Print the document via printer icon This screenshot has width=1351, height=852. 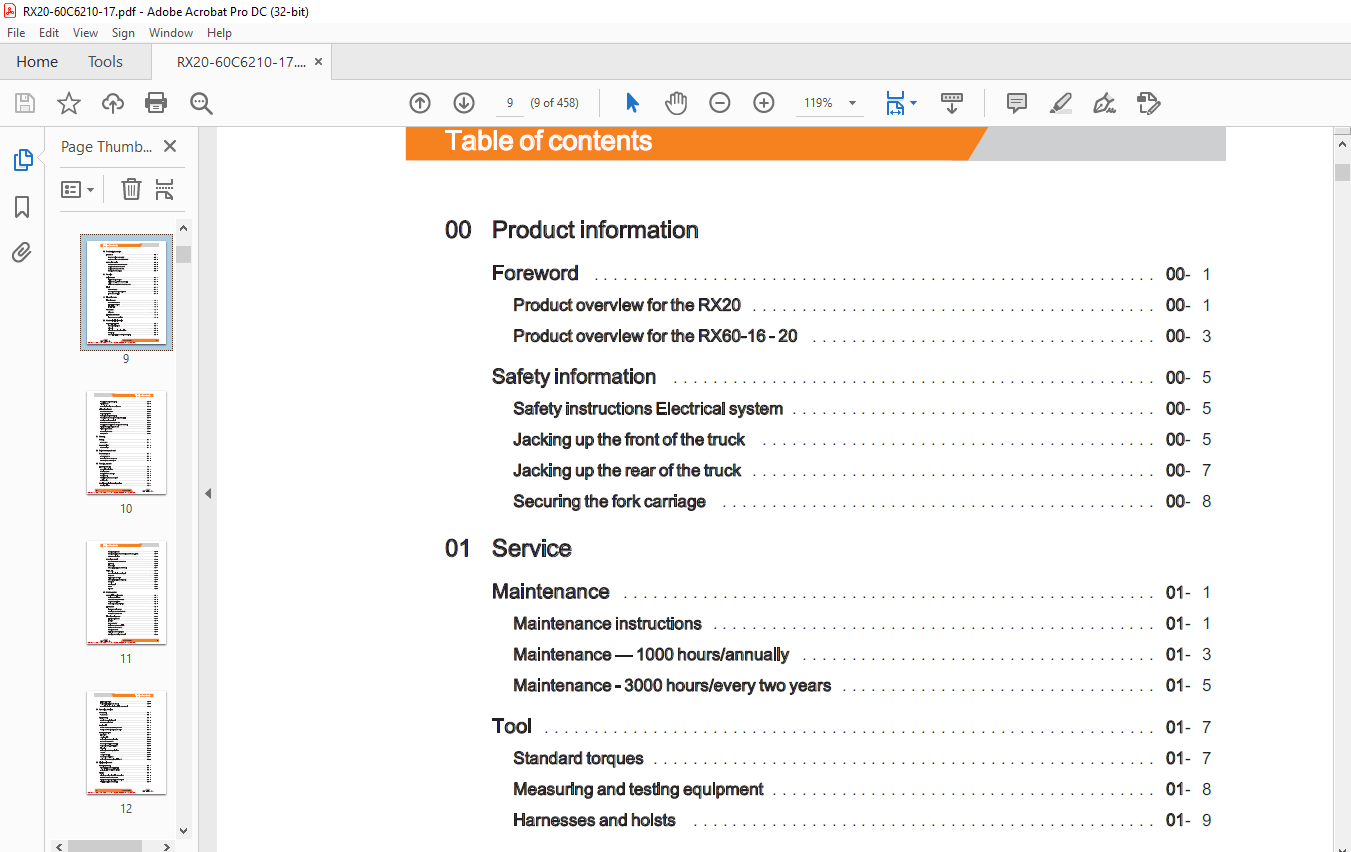coord(156,103)
